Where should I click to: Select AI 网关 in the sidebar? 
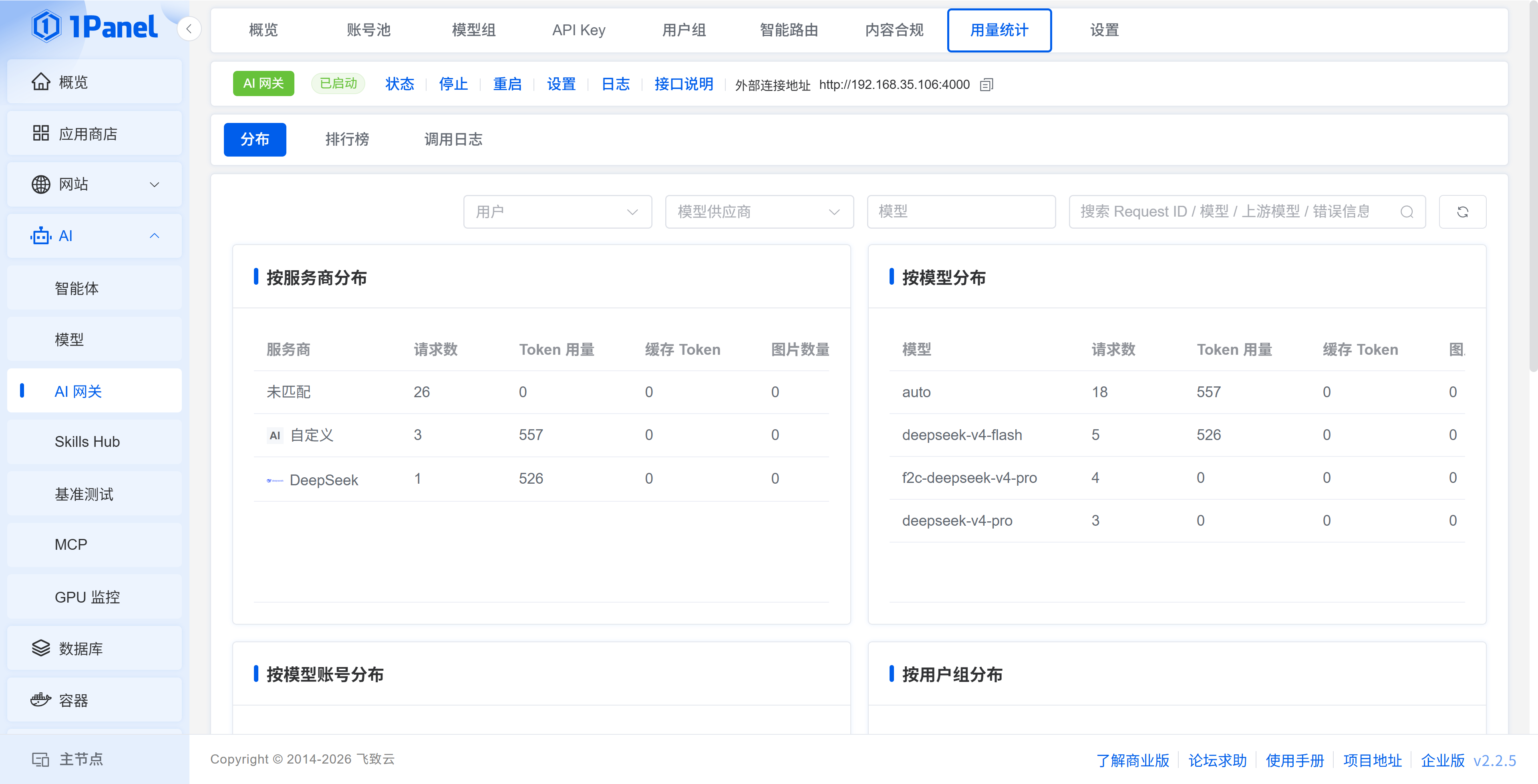95,391
